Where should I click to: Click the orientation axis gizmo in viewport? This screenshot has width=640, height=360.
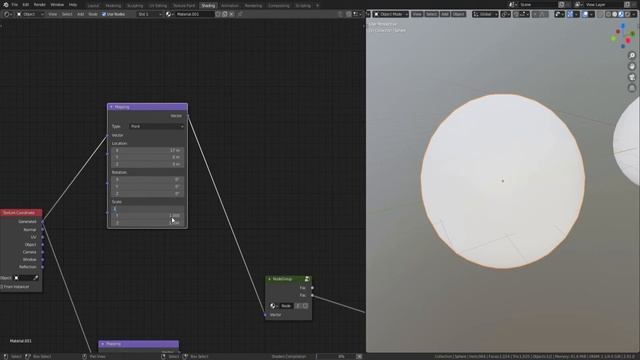(623, 36)
